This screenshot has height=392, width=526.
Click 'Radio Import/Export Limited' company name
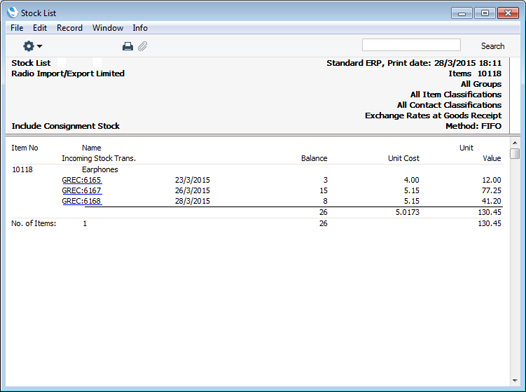coord(68,73)
